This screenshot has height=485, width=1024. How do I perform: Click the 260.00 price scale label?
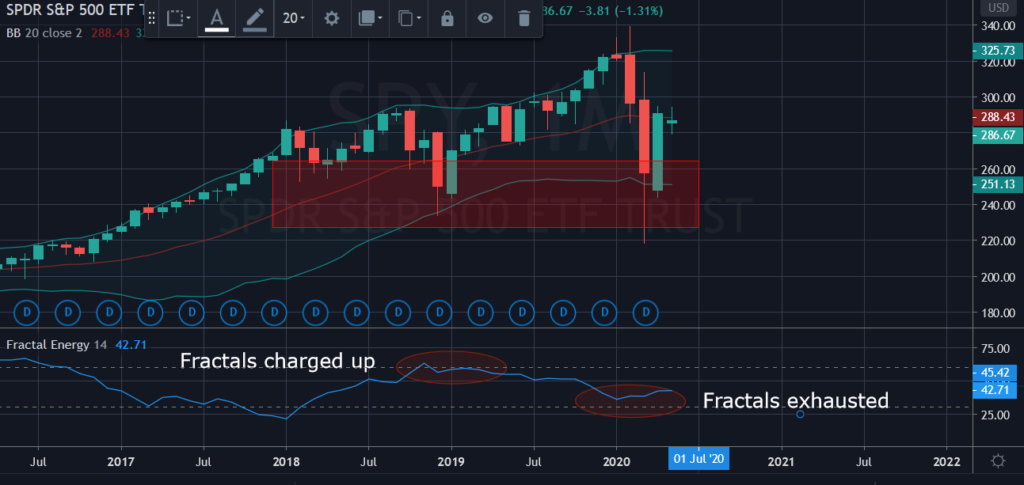click(997, 170)
